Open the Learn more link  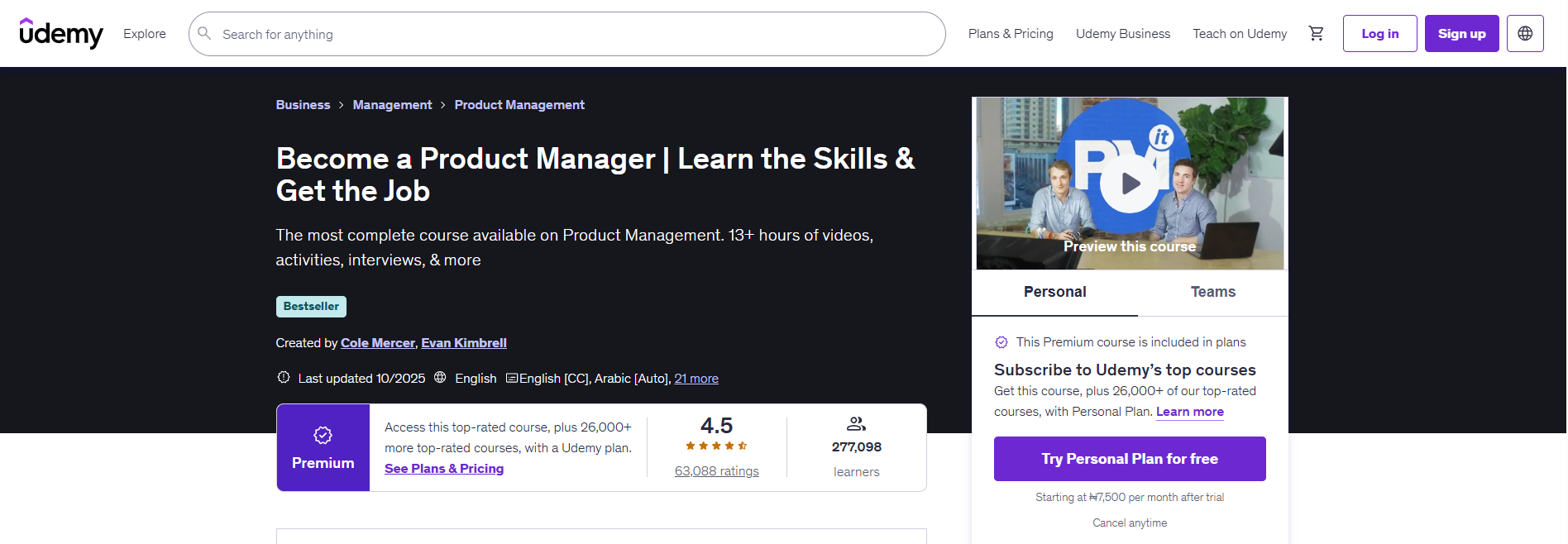click(1190, 412)
